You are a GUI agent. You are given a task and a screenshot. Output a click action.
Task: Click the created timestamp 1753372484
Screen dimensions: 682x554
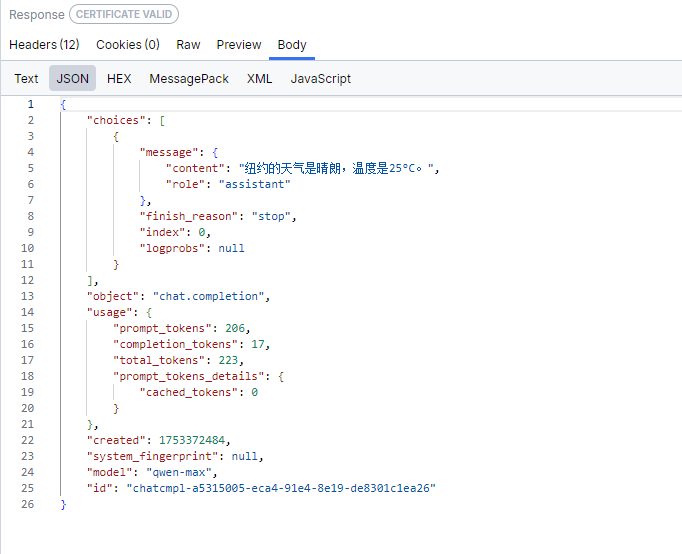click(x=192, y=440)
